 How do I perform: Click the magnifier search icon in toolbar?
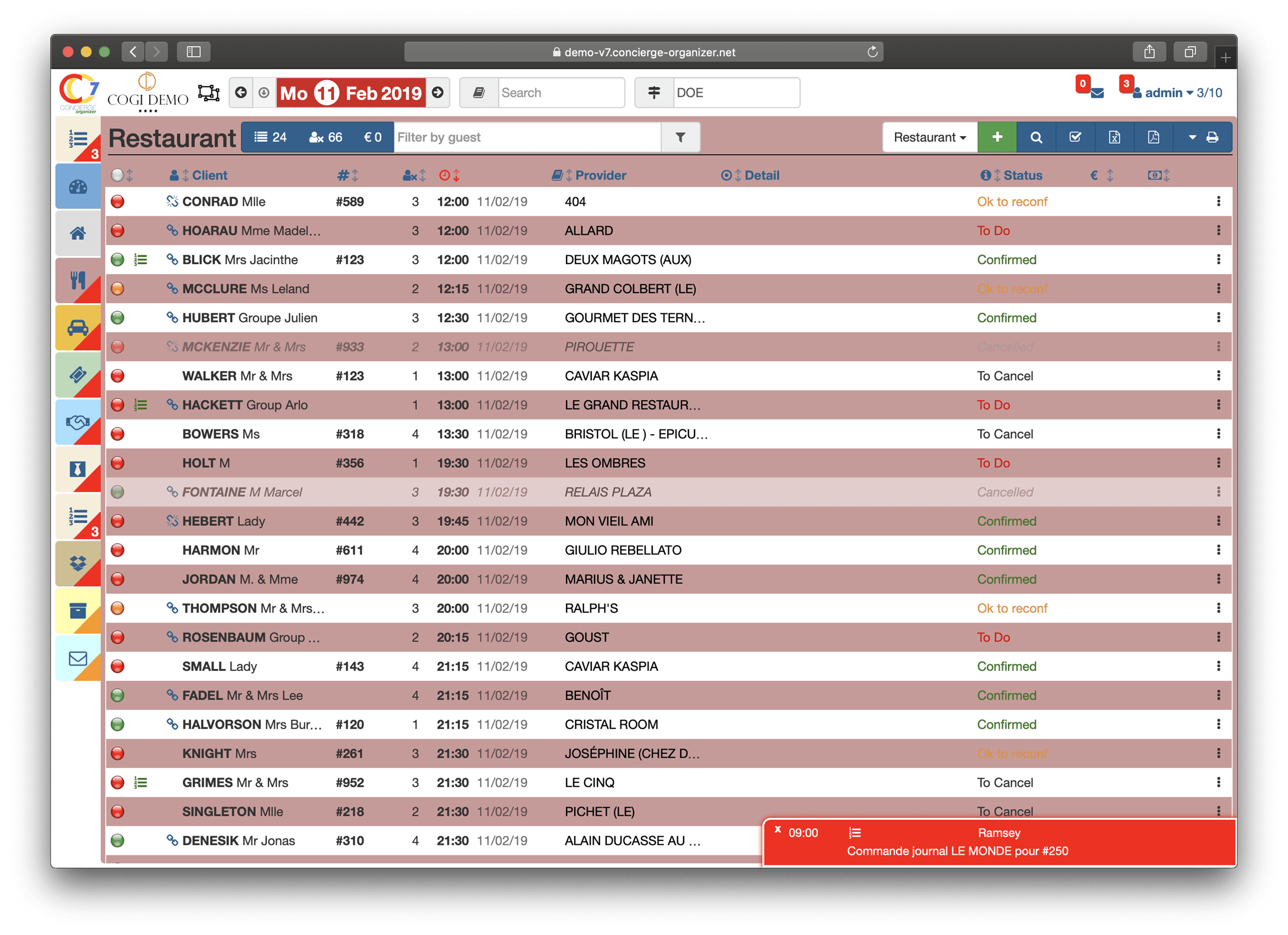[x=1036, y=137]
